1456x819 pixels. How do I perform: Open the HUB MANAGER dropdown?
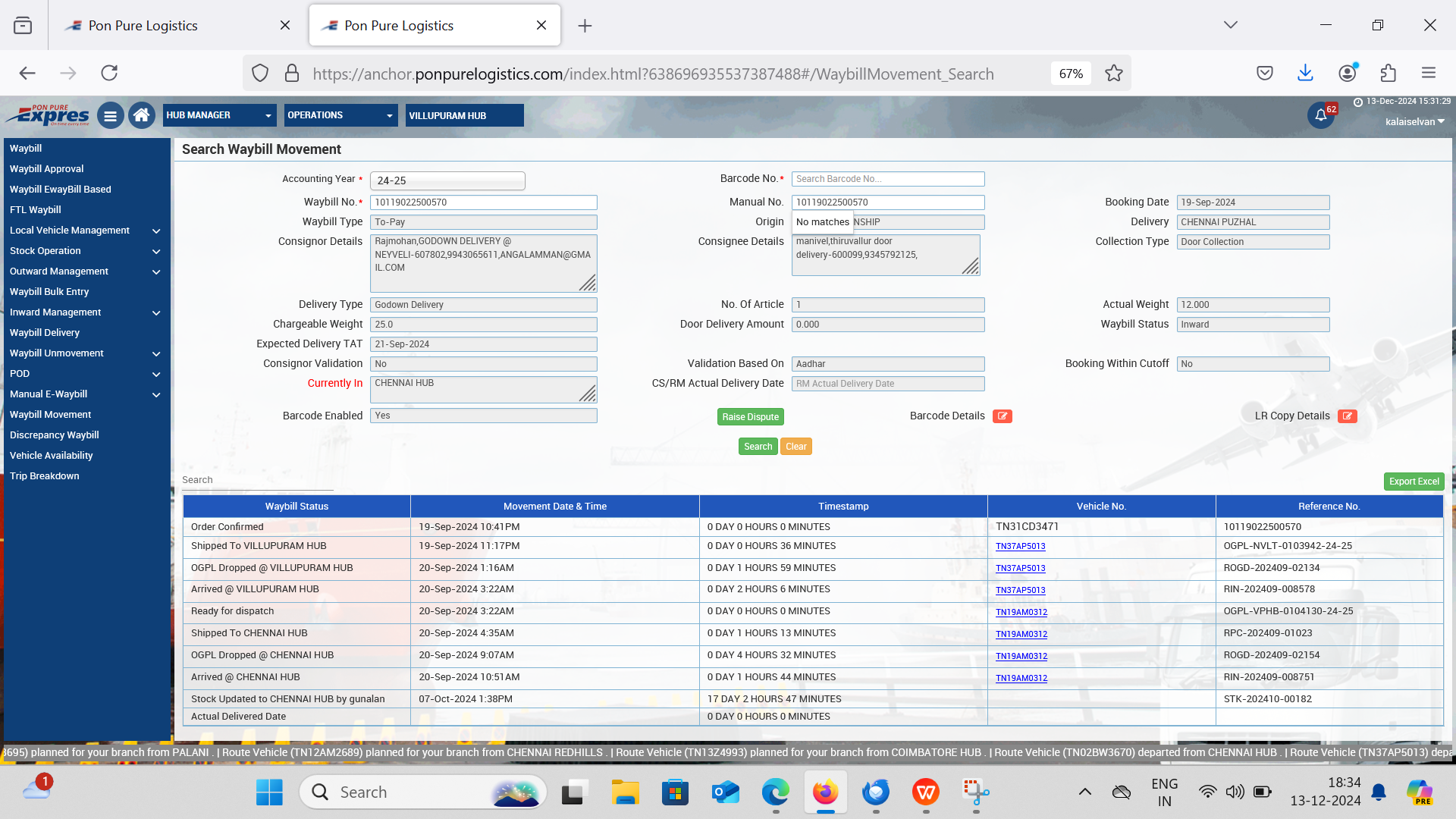point(218,115)
